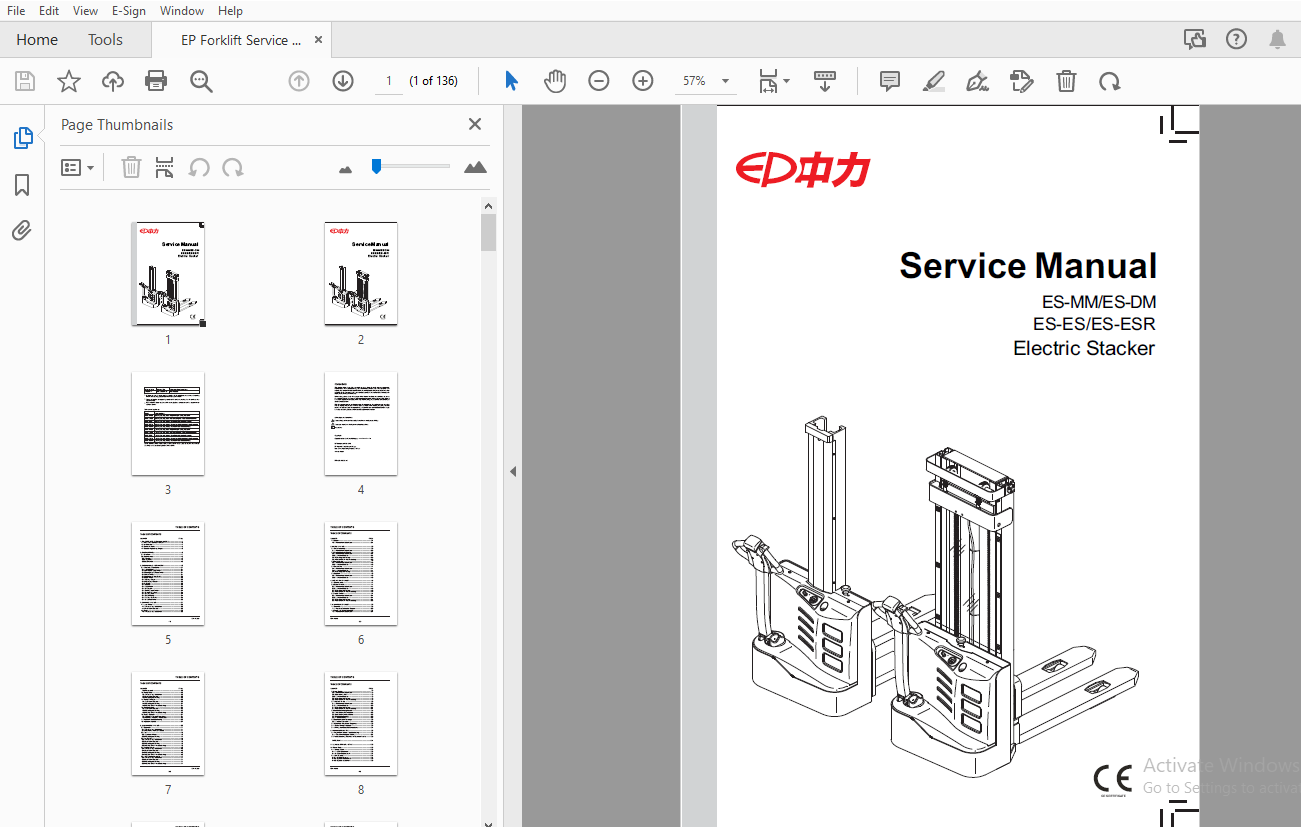The image size is (1301, 827).
Task: Bookmark file with the star icon
Action: [69, 81]
